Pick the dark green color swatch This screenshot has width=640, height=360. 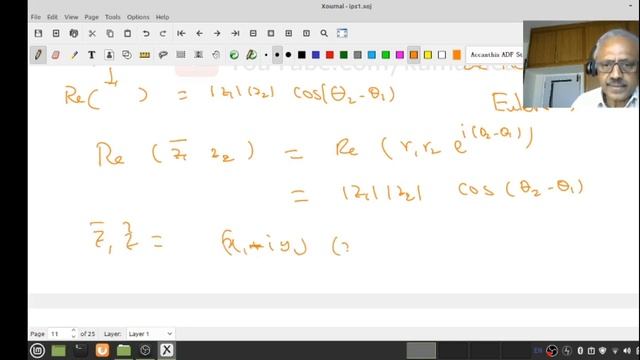point(344,55)
